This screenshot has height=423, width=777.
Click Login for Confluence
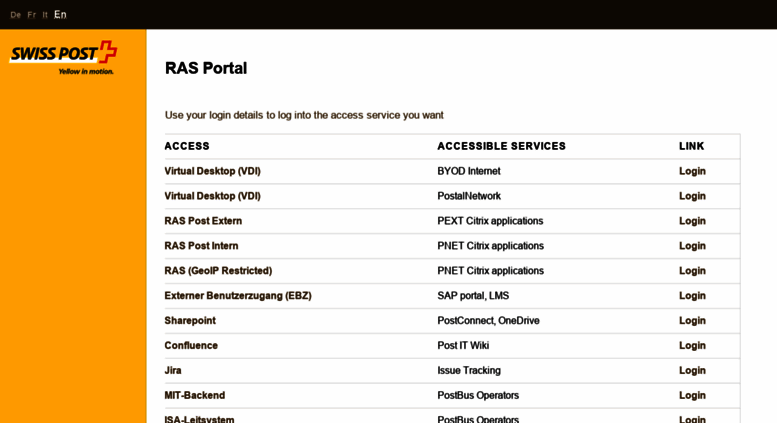pyautogui.click(x=692, y=345)
